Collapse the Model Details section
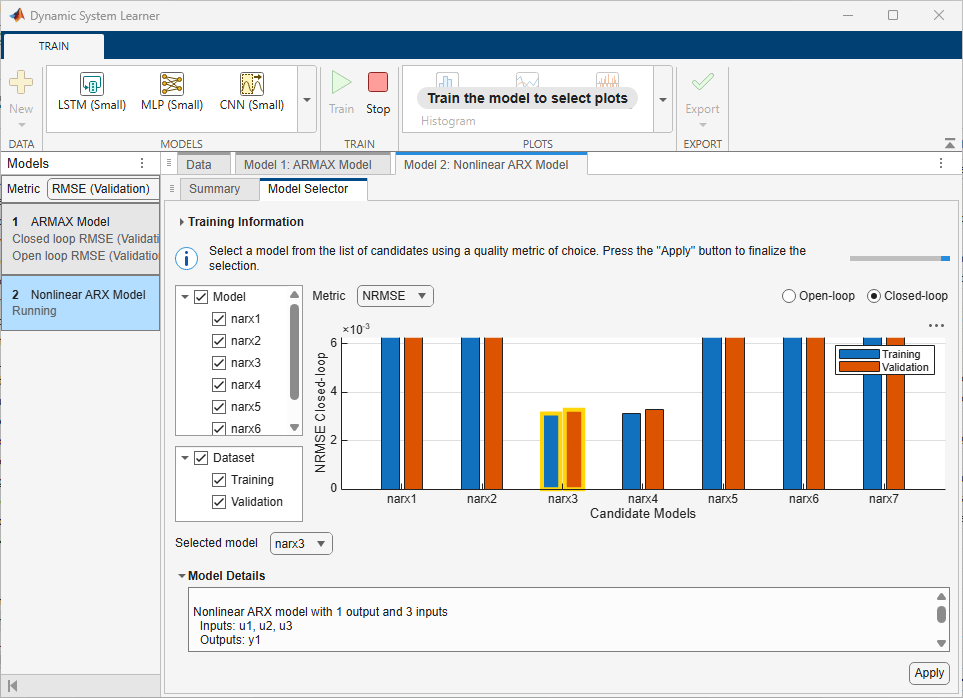Screen dimensions: 963x698 (x=182, y=576)
